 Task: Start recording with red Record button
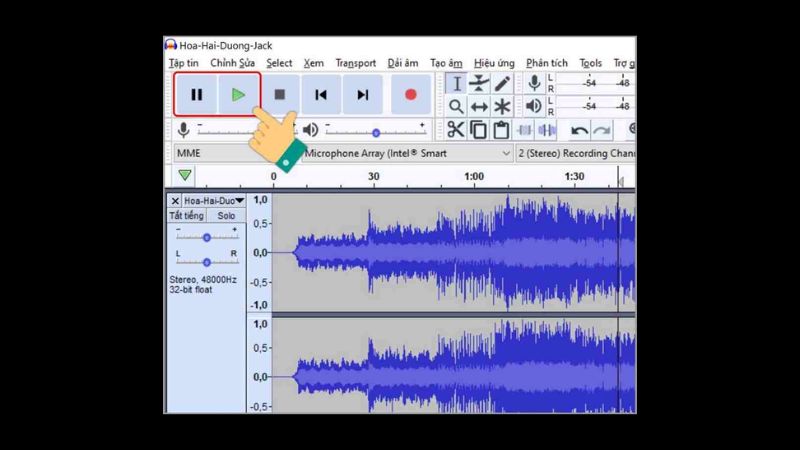[411, 94]
